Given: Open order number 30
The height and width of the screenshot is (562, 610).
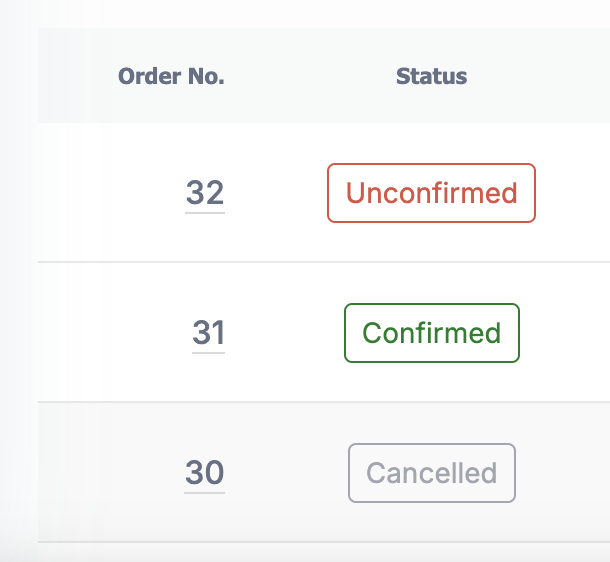Looking at the screenshot, I should (x=205, y=473).
